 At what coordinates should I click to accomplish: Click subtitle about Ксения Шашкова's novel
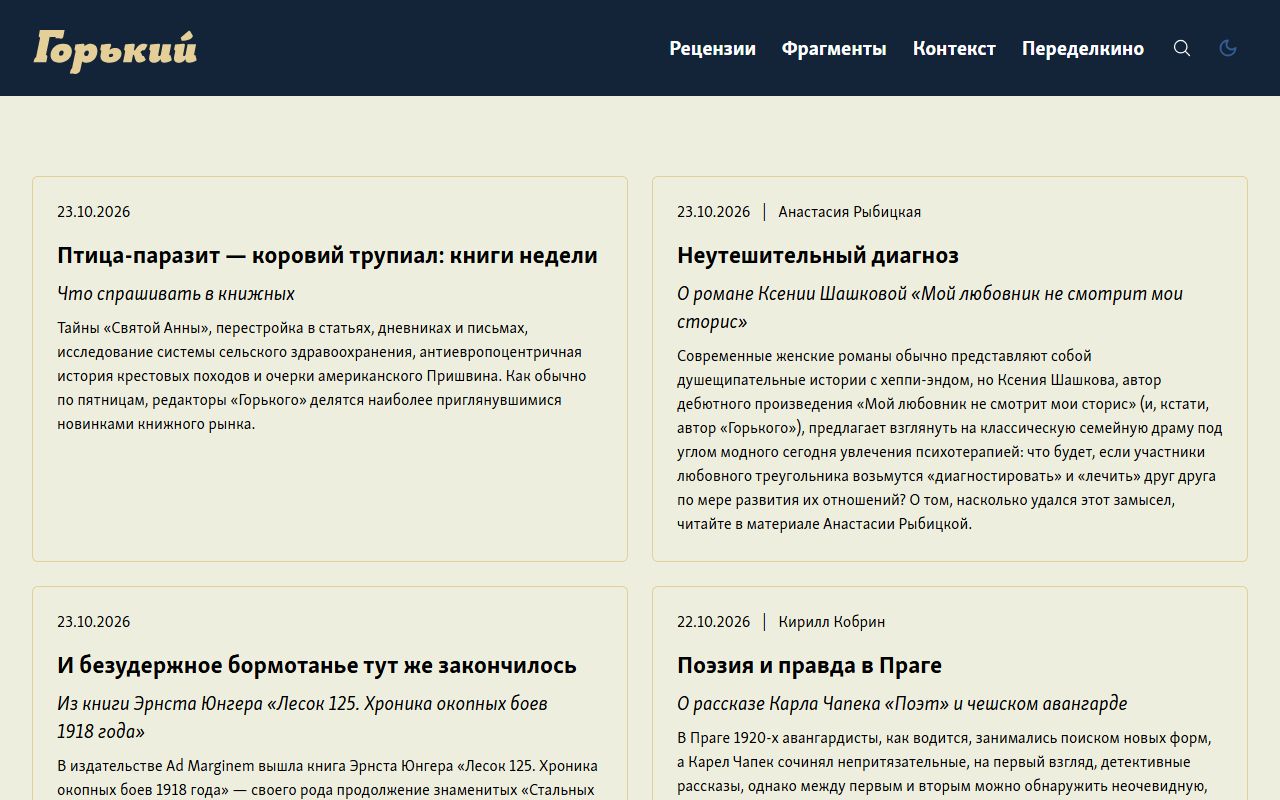pos(930,308)
